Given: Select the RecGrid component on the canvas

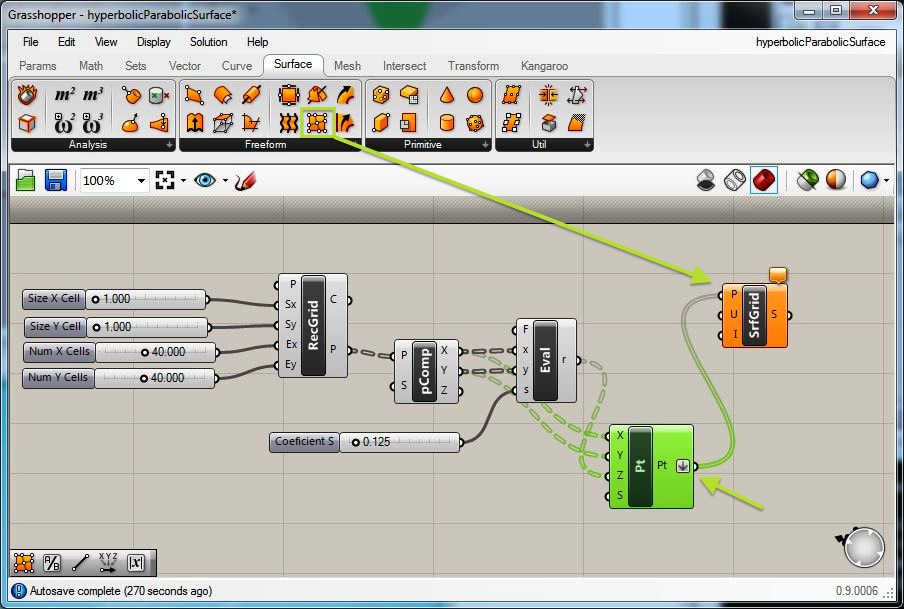Looking at the screenshot, I should coord(313,325).
